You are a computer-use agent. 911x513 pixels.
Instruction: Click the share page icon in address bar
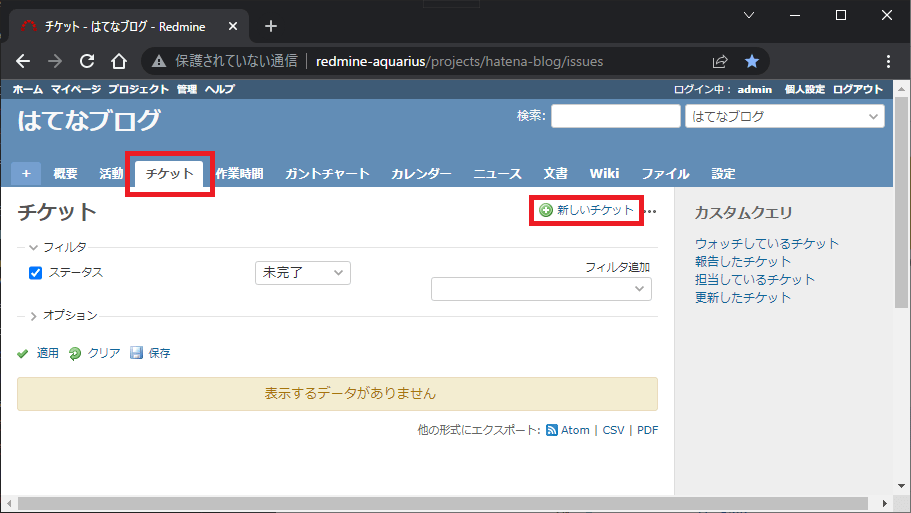tap(720, 61)
